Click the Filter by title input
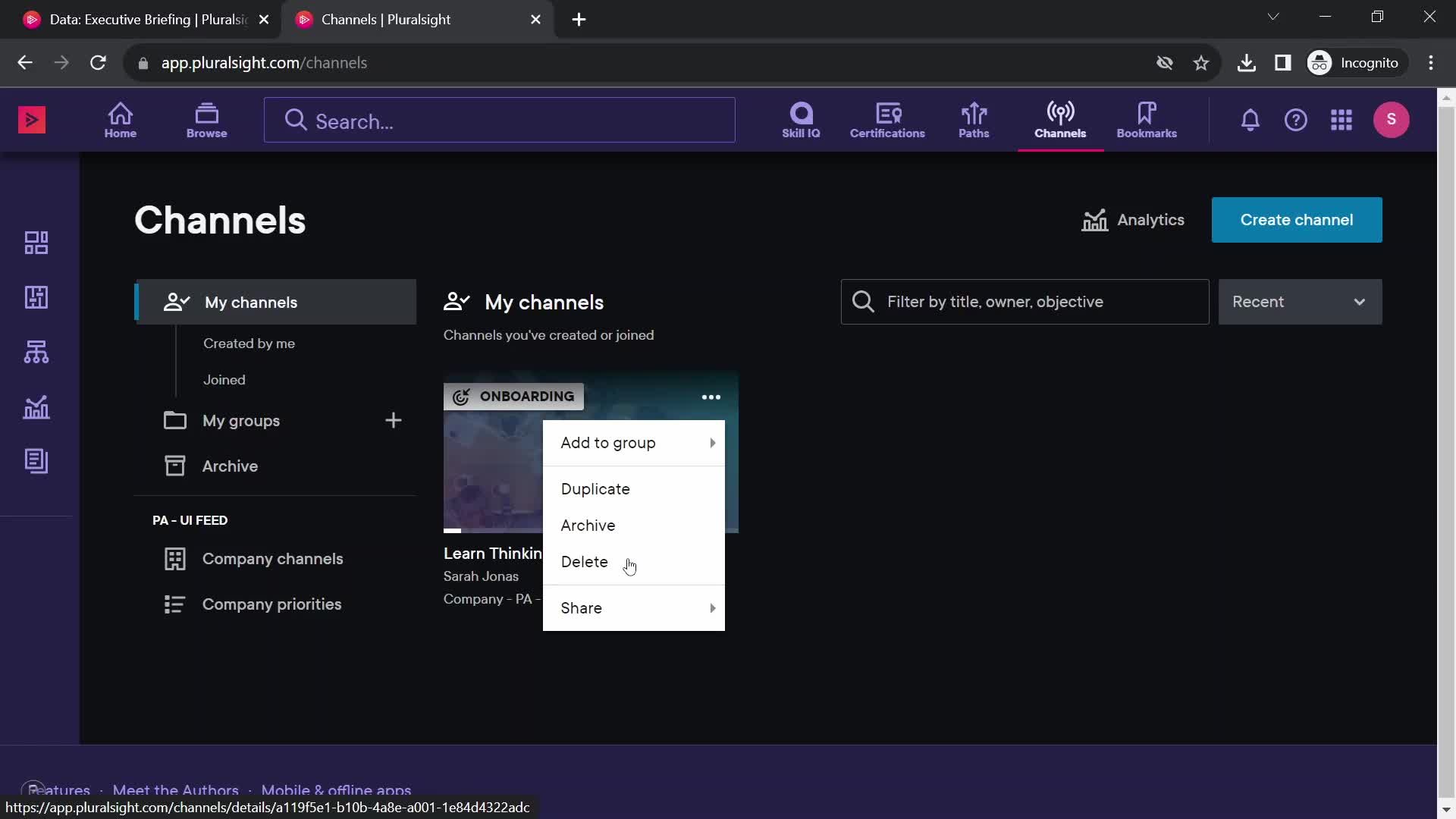Viewport: 1456px width, 819px height. [x=1025, y=301]
